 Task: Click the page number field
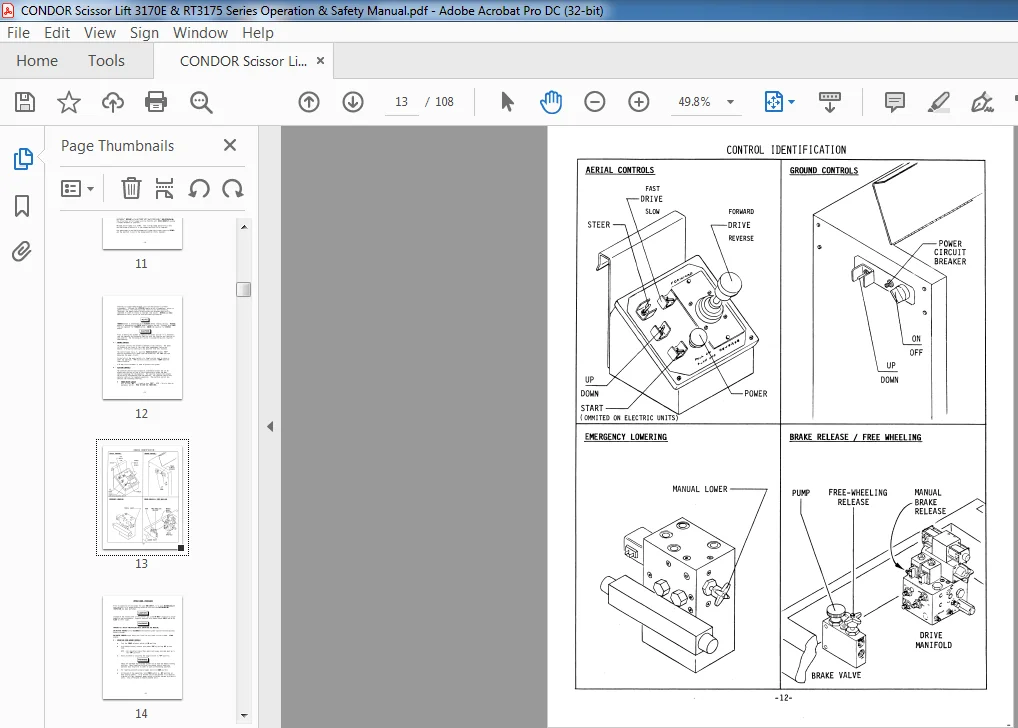point(401,102)
